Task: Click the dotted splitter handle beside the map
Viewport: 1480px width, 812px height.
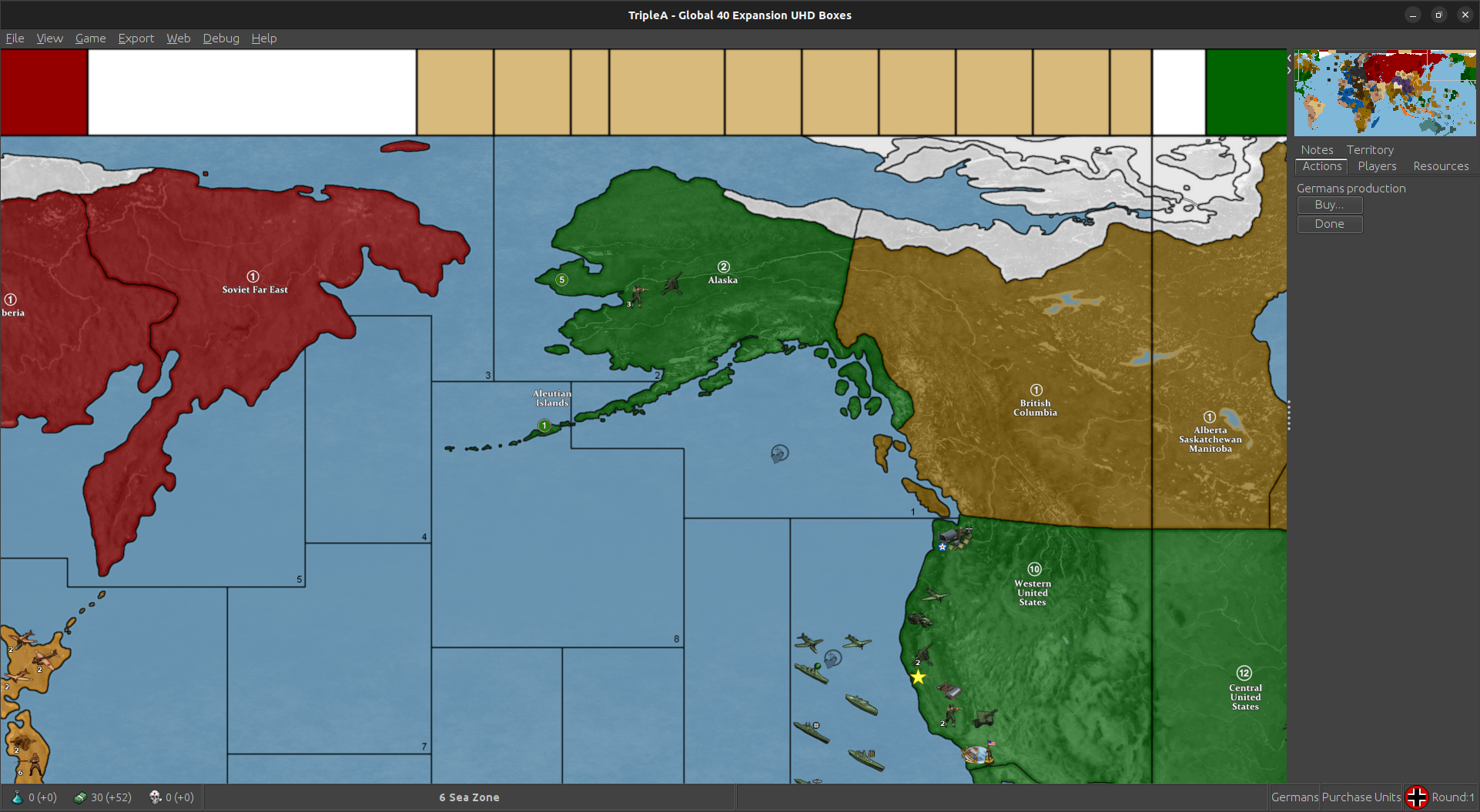Action: 1289,416
